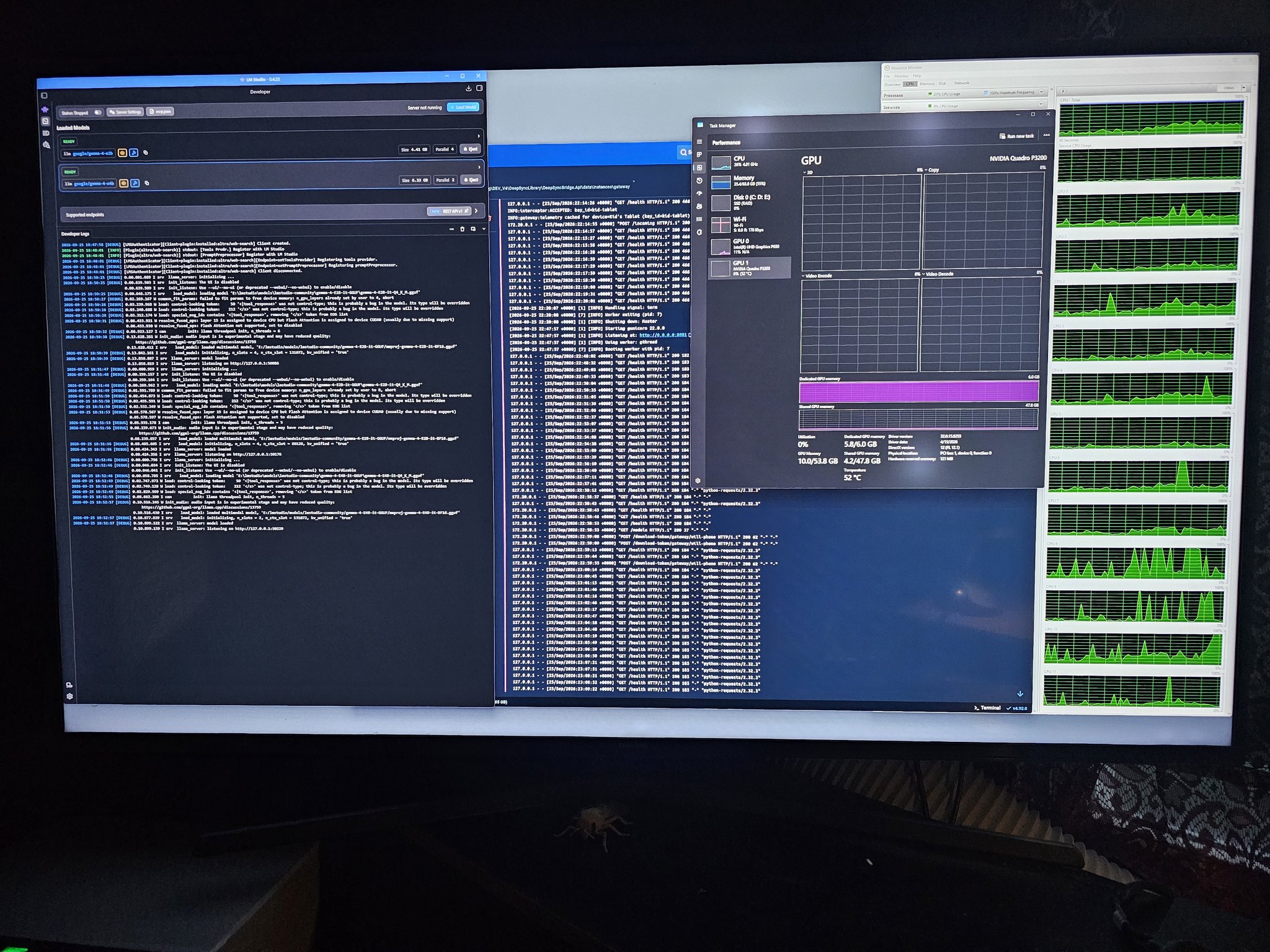
Task: Expand the gemma-4-e4b model card chevron
Action: pos(479,167)
